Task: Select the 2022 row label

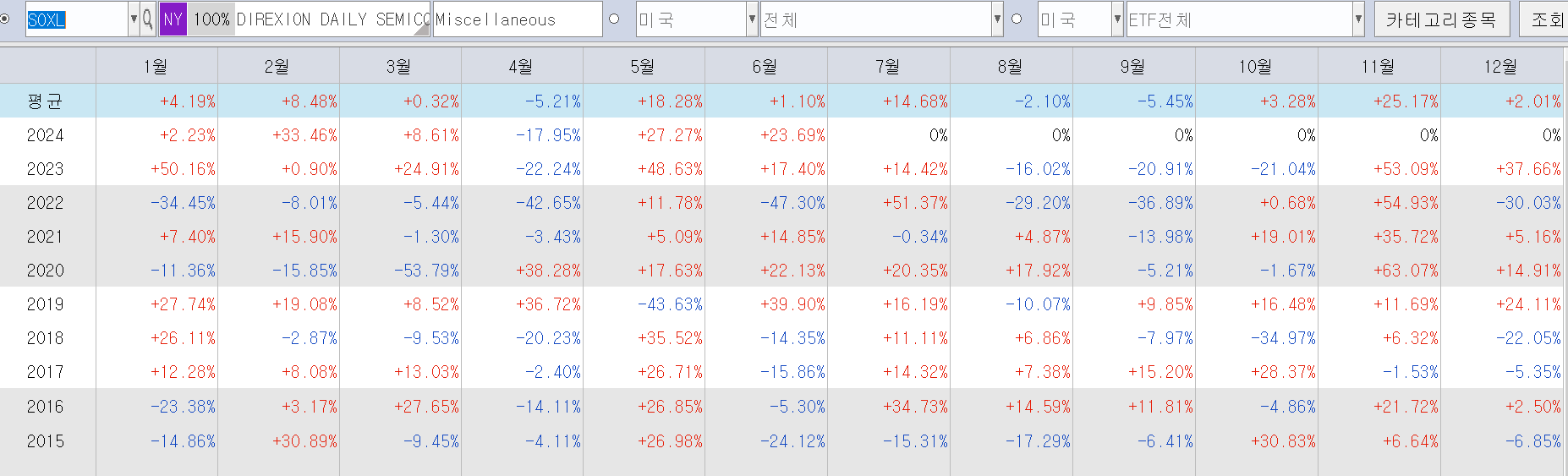Action: tap(46, 203)
